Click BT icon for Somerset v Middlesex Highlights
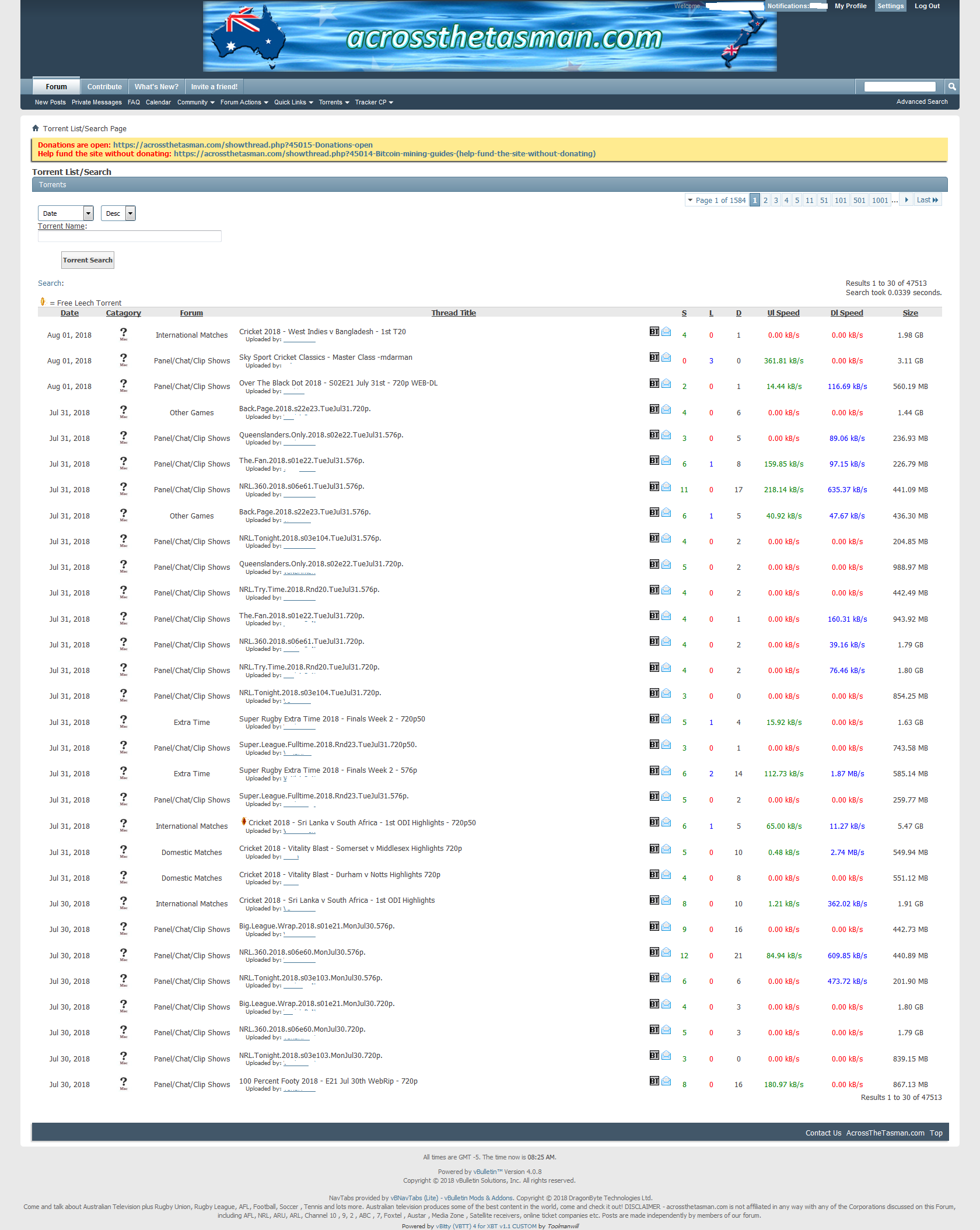Image resolution: width=980 pixels, height=1230 pixels. click(x=654, y=849)
